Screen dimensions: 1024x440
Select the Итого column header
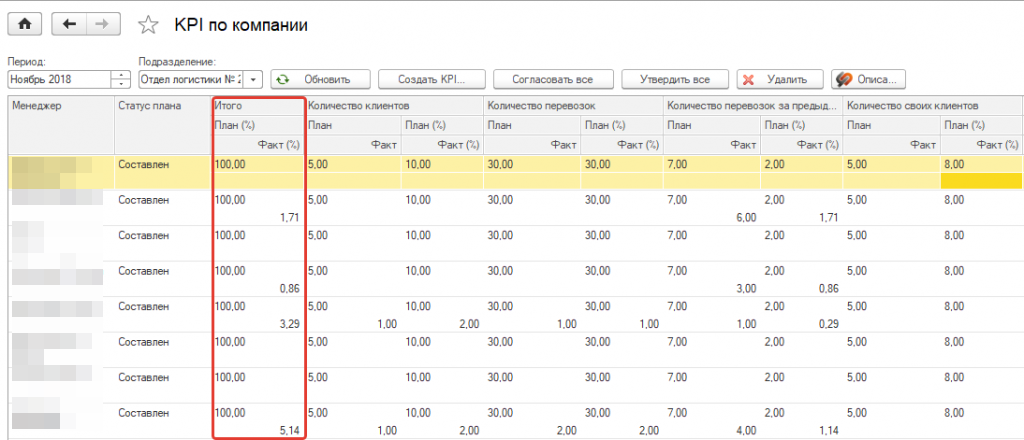[258, 104]
